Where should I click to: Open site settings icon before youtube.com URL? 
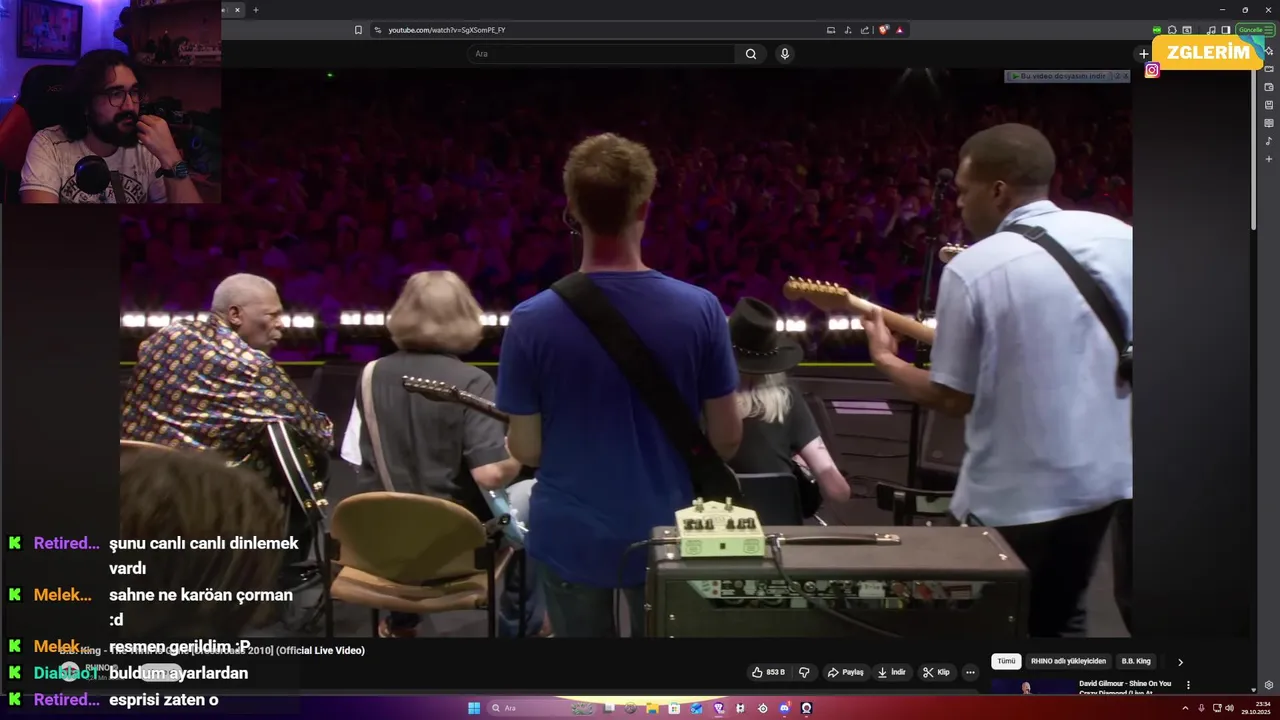pos(377,30)
